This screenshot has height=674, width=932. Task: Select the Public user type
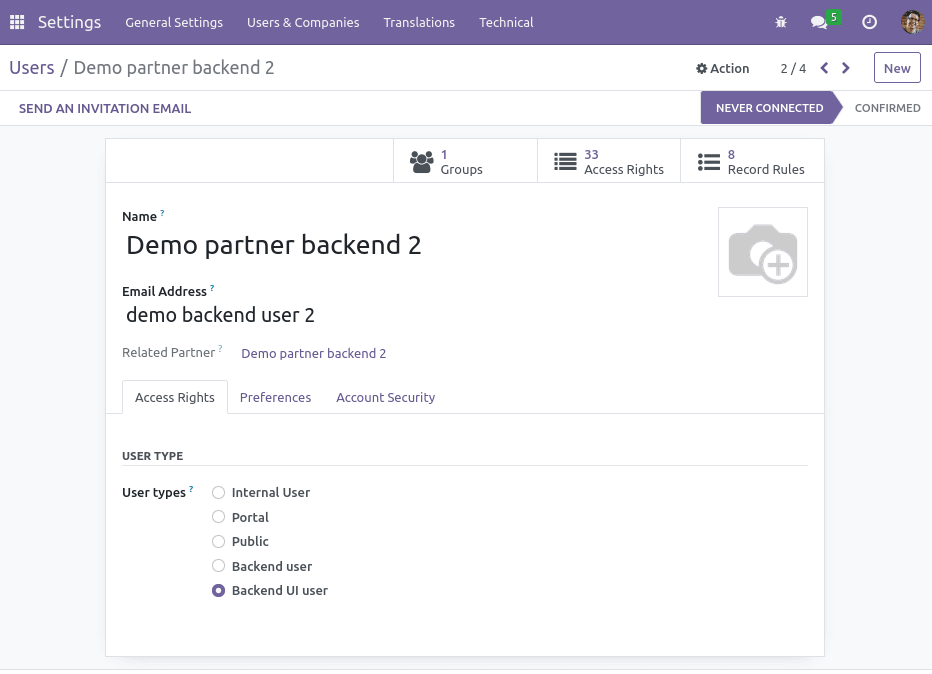point(219,541)
